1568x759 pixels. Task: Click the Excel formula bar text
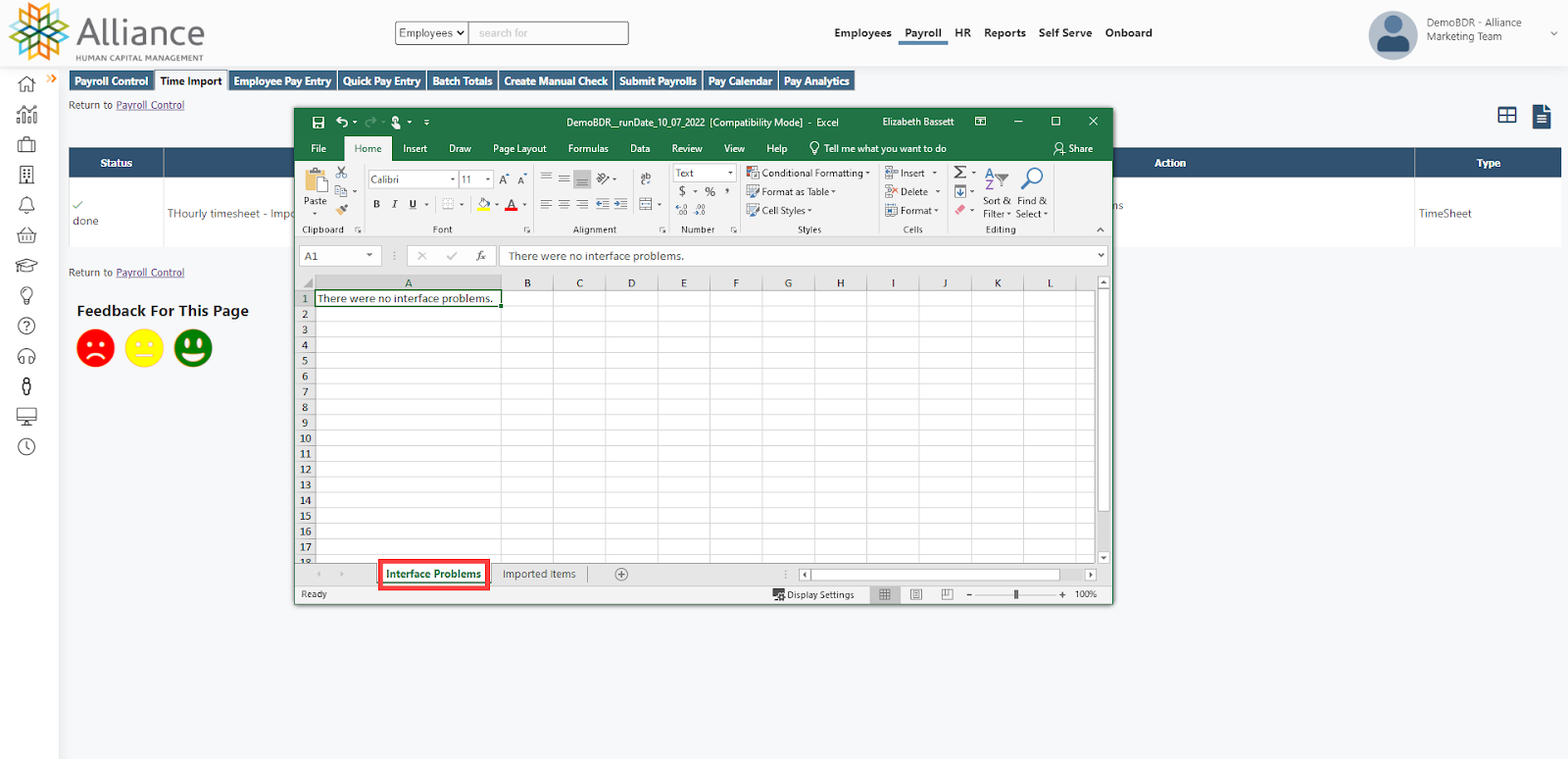[x=596, y=256]
